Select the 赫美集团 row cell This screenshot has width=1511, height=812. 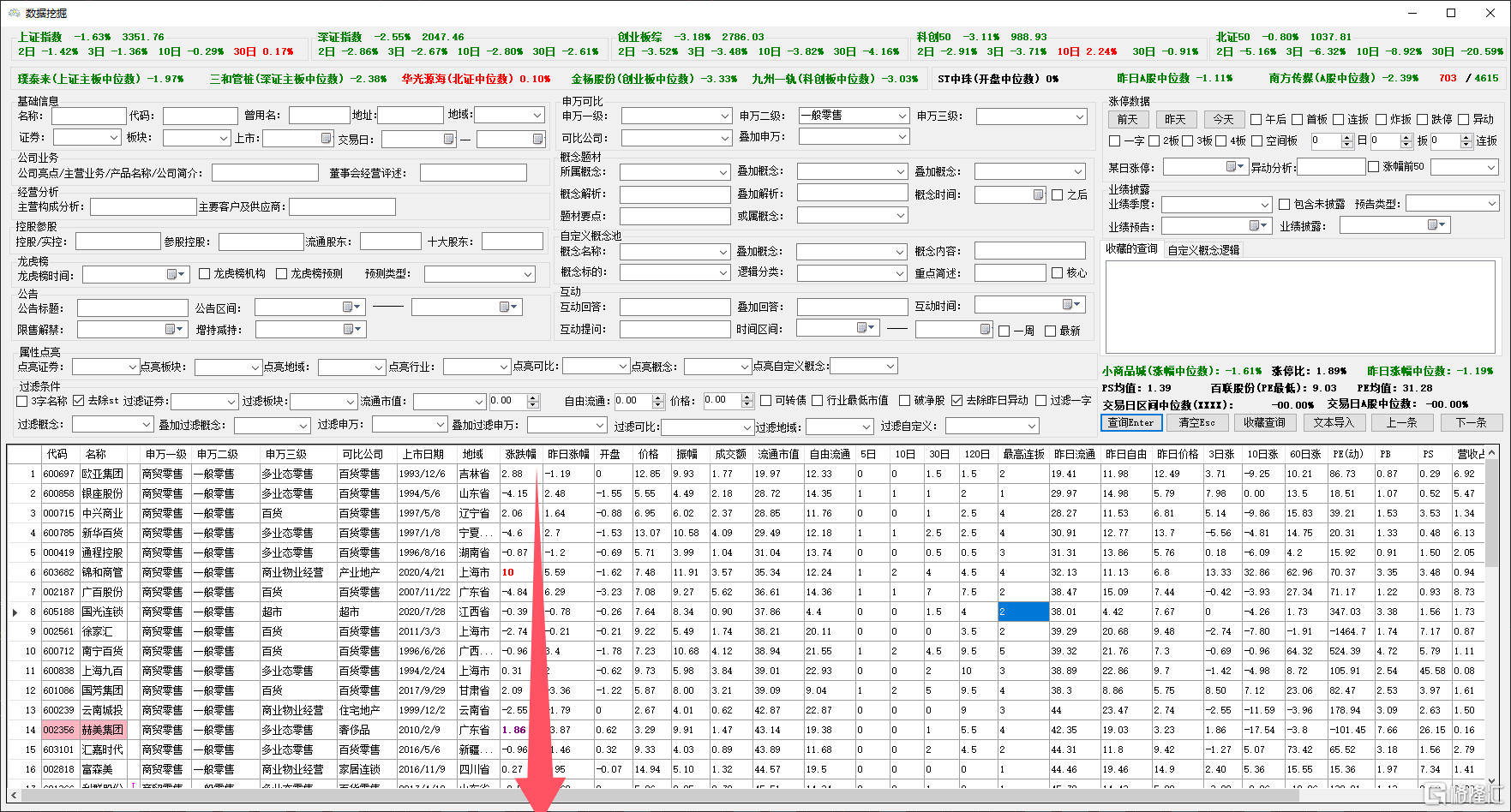(103, 730)
